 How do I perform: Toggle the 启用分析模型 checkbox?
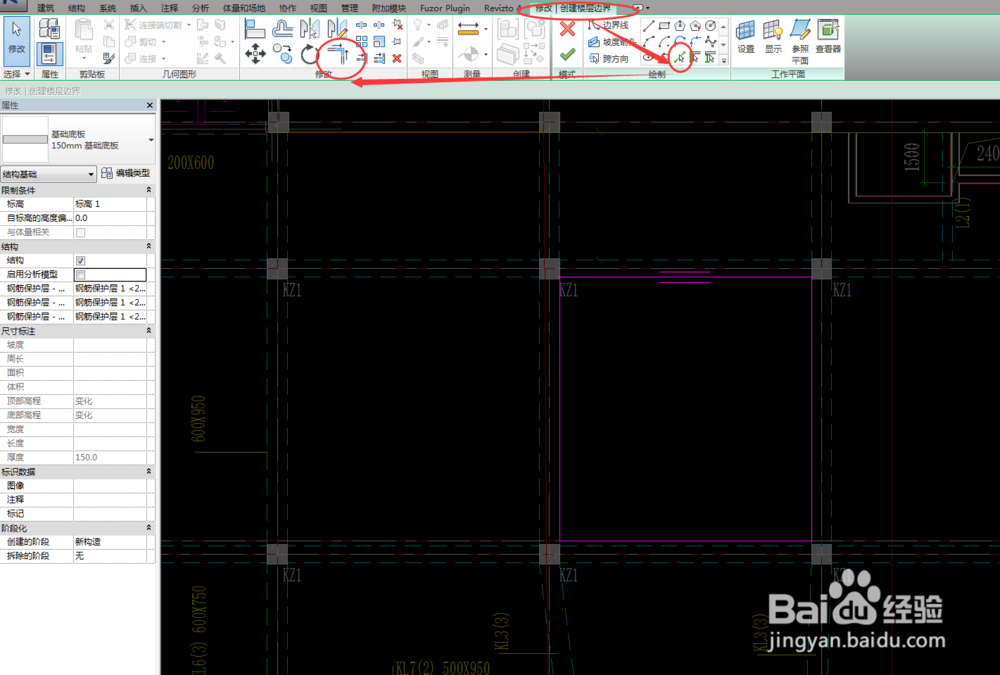pos(80,274)
